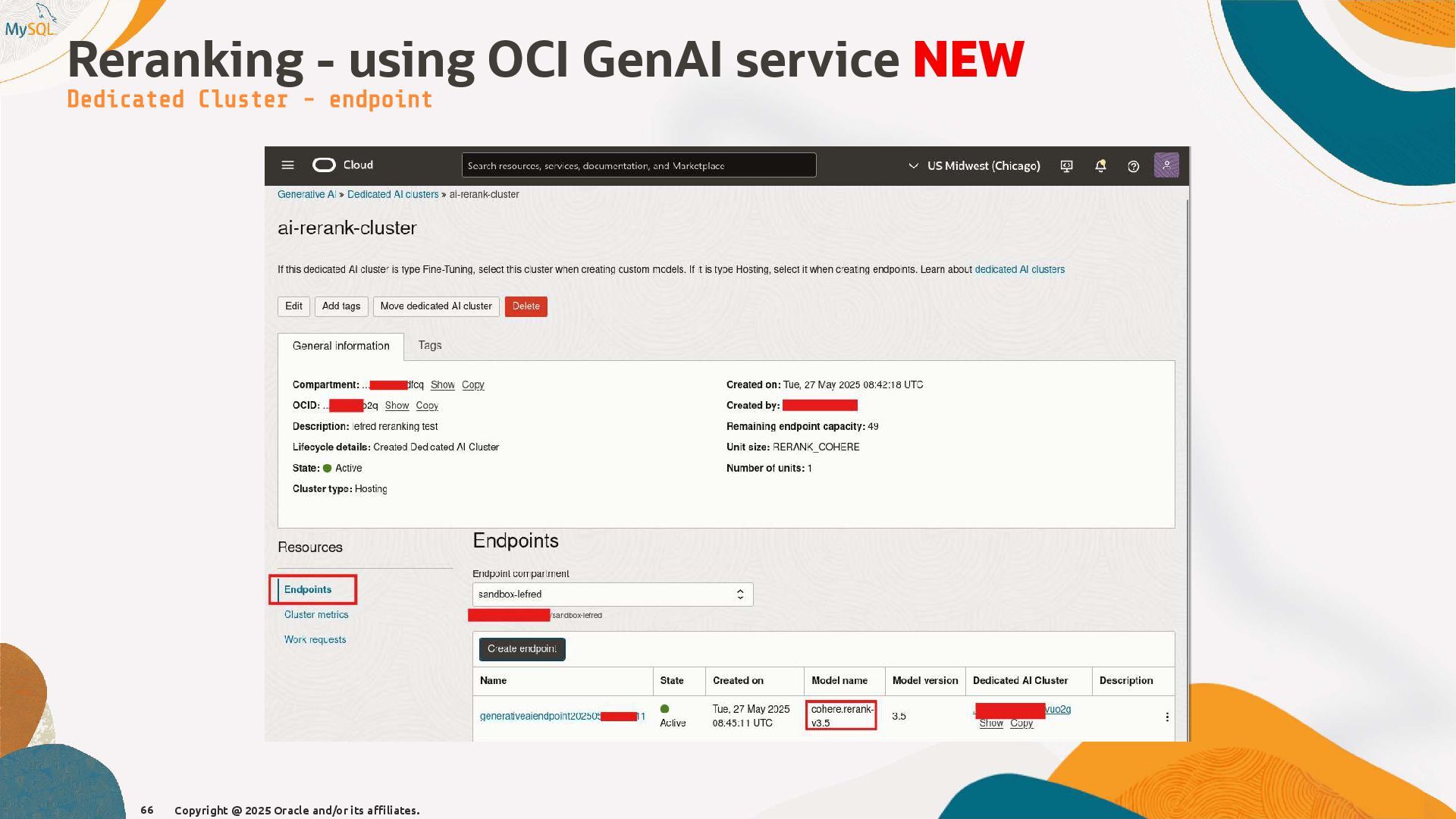Open Work requests in Resources
The width and height of the screenshot is (1456, 819).
coord(315,640)
